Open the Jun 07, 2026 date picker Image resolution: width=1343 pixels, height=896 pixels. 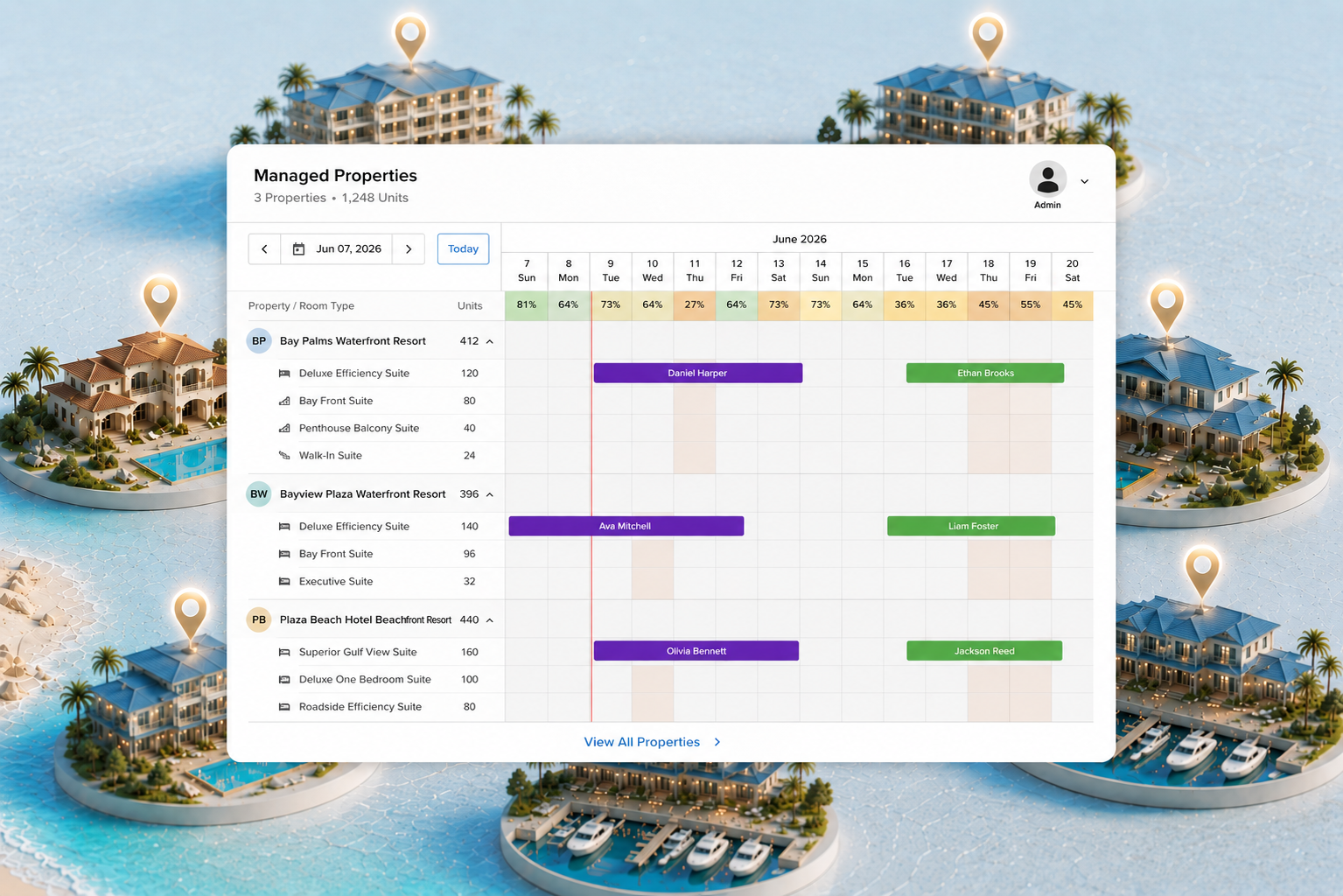pyautogui.click(x=337, y=249)
